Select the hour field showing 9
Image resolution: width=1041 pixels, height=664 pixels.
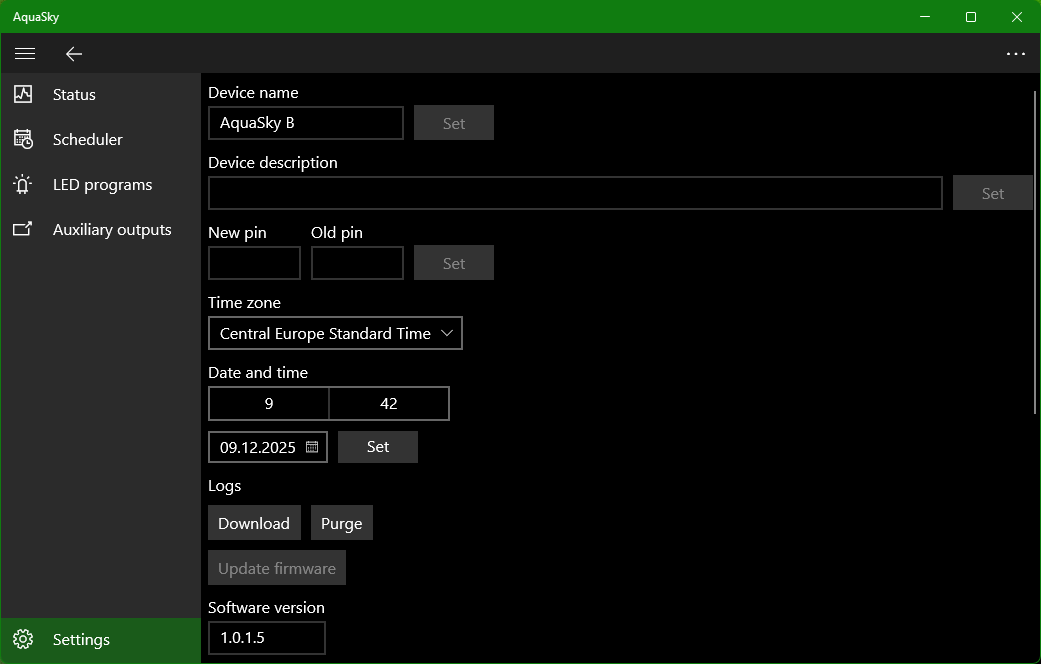click(269, 403)
